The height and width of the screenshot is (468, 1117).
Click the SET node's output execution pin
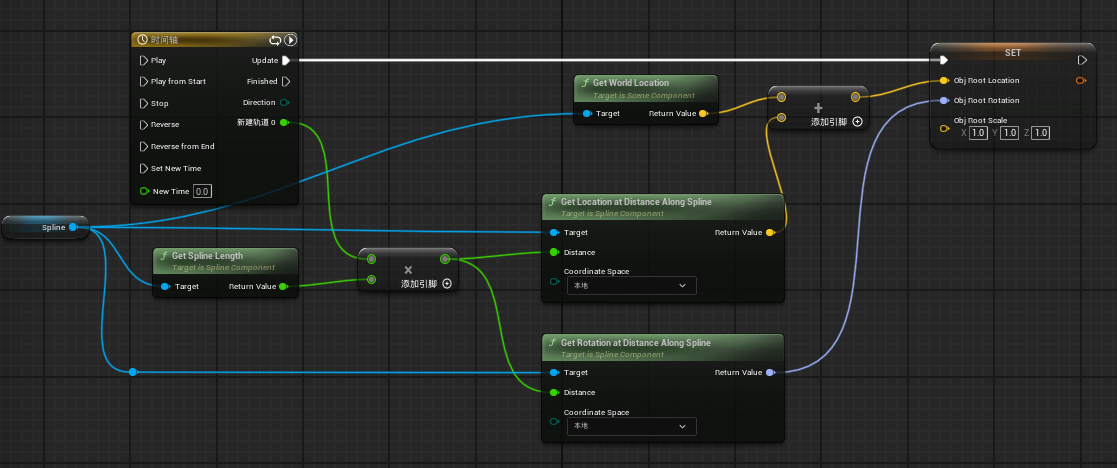point(1081,59)
